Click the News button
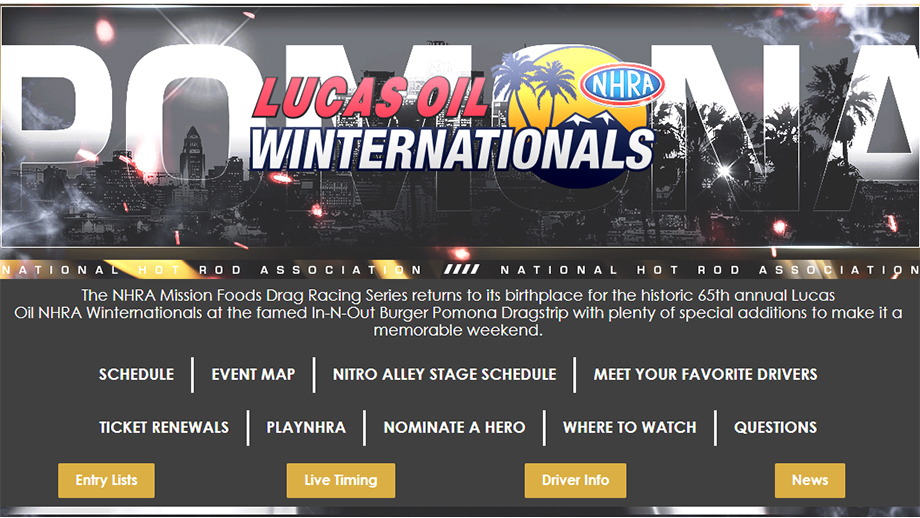Viewport: 920px width, 518px height. coord(810,480)
